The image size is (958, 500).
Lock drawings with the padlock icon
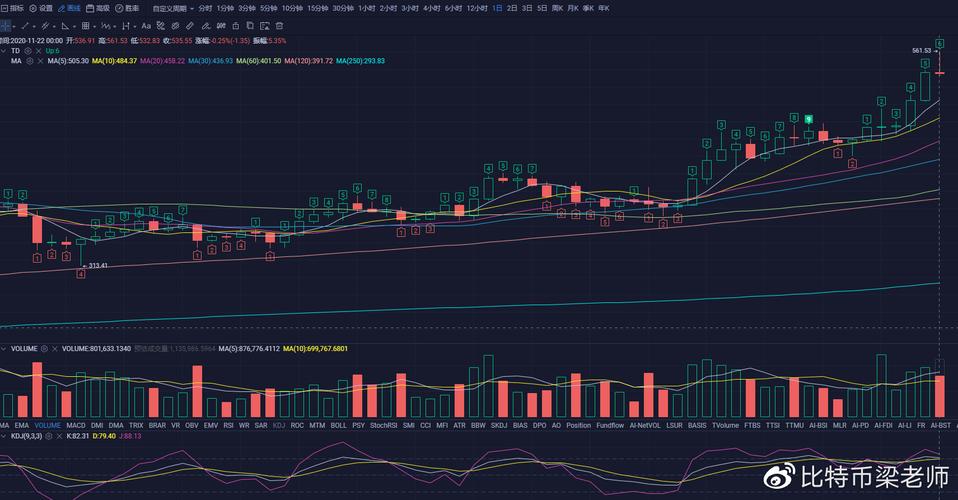[236, 26]
